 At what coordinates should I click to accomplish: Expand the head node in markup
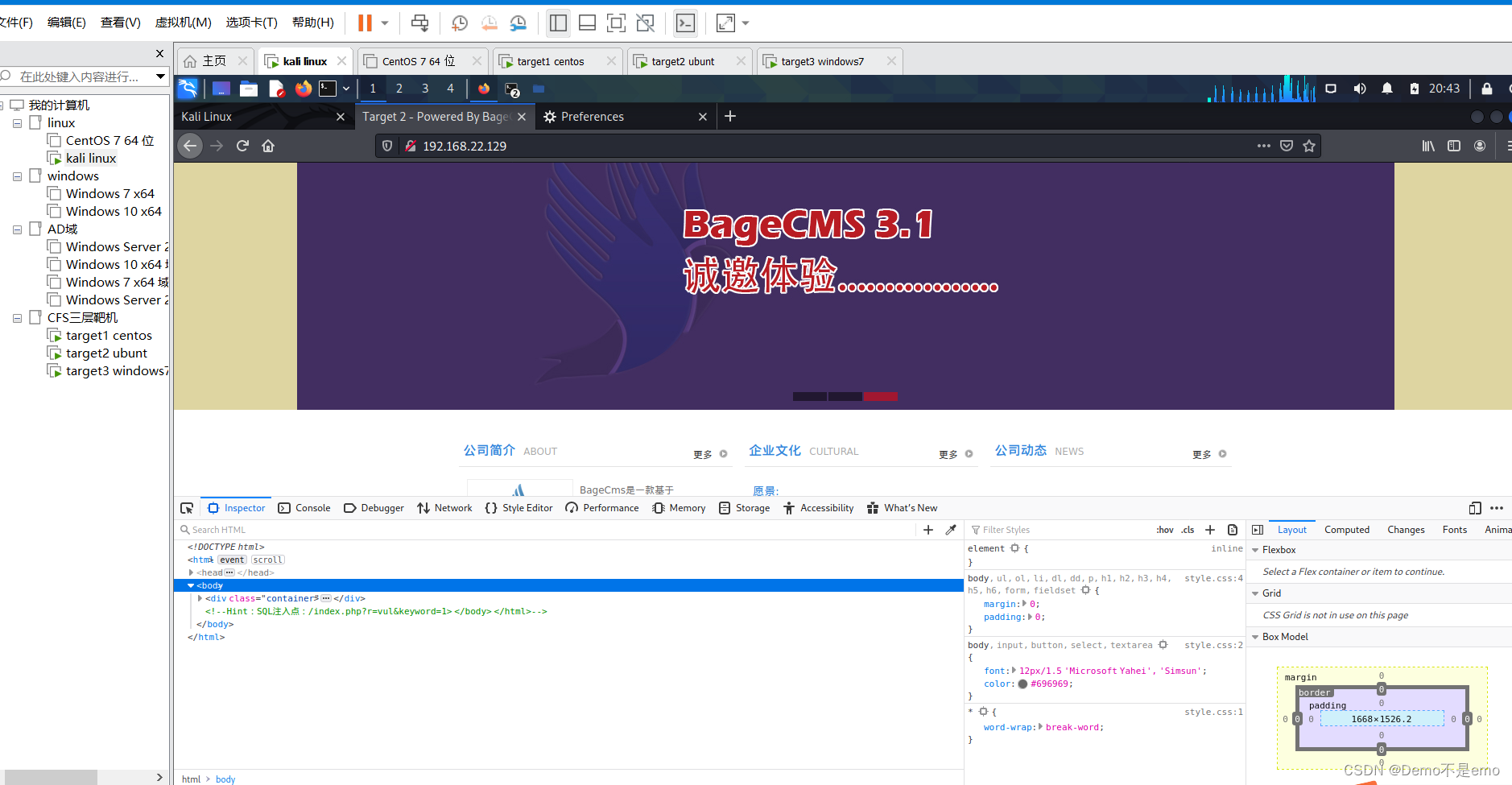click(192, 572)
